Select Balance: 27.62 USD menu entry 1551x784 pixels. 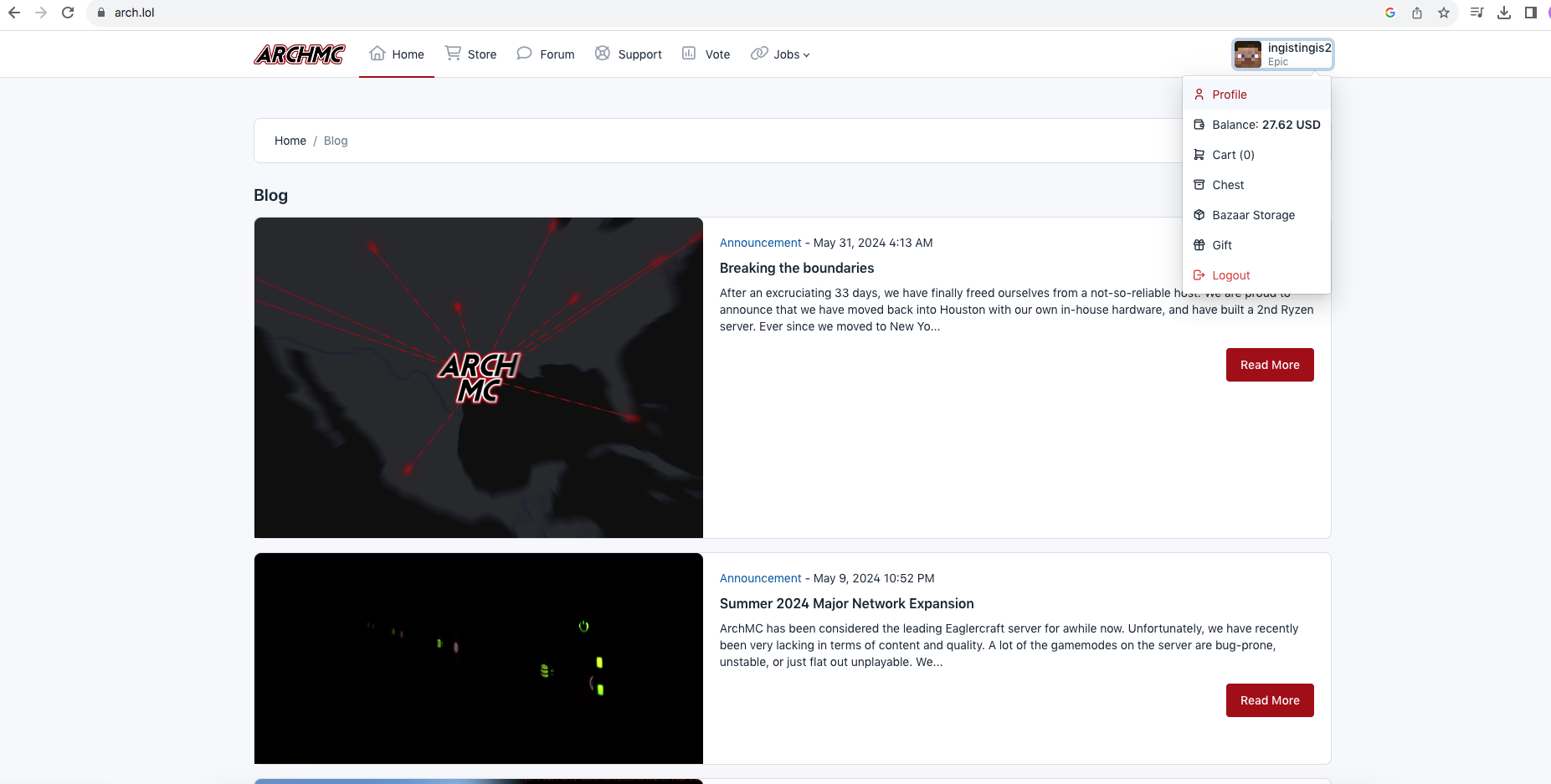pyautogui.click(x=1256, y=125)
